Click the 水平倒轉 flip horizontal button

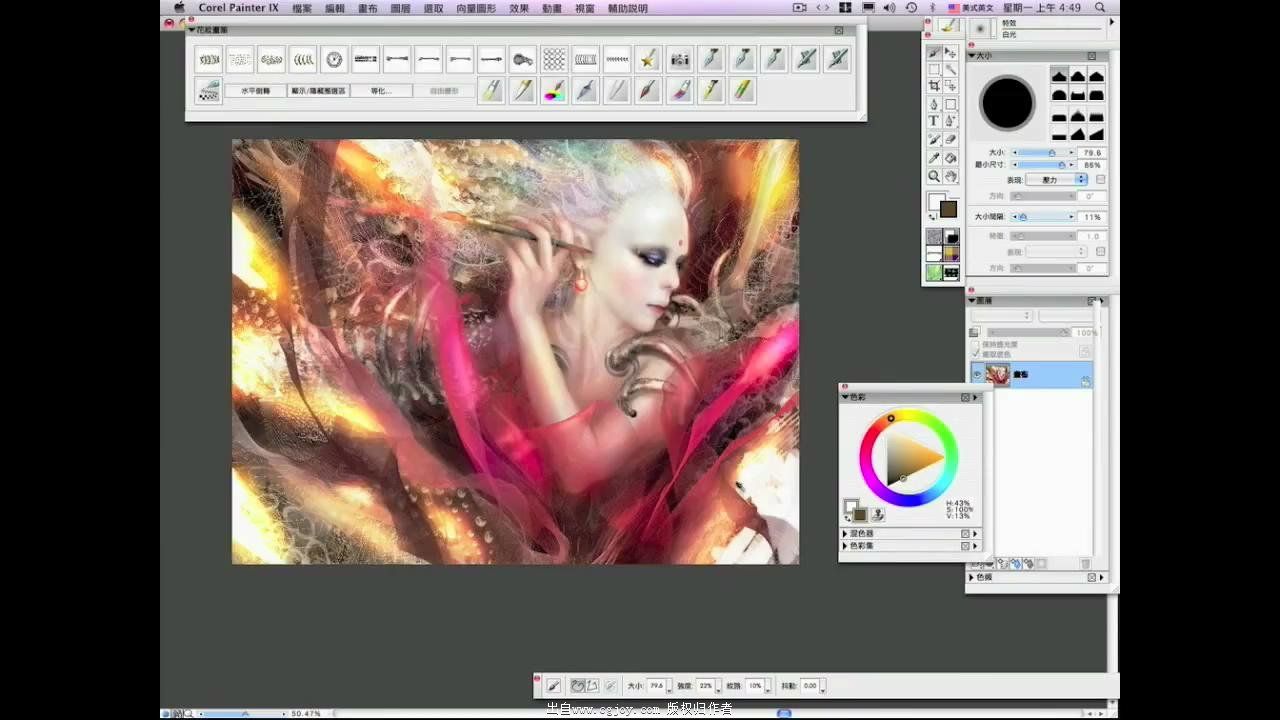255,91
